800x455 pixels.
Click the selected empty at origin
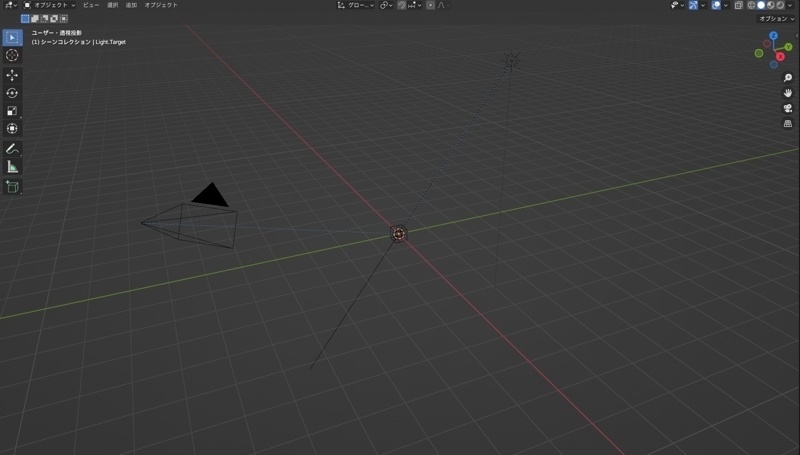pos(398,234)
